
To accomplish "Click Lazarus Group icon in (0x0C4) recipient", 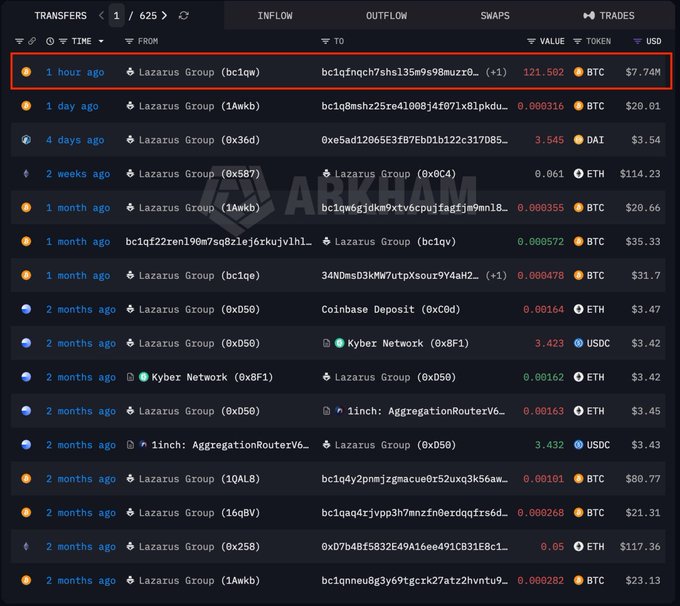I will click(327, 174).
